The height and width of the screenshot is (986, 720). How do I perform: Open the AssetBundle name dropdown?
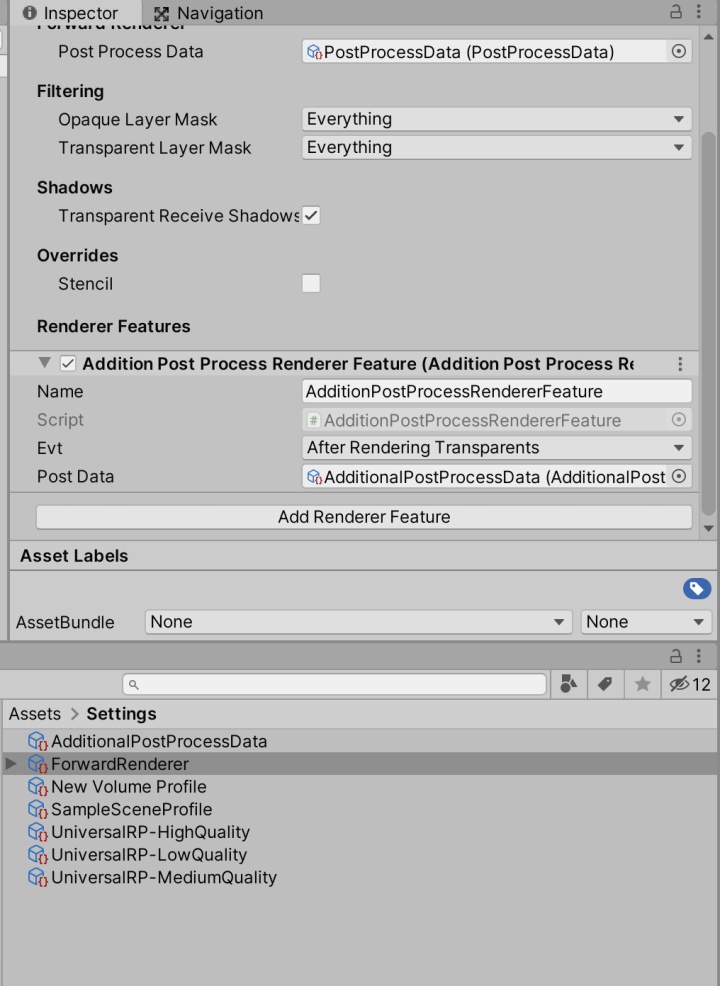[x=358, y=622]
